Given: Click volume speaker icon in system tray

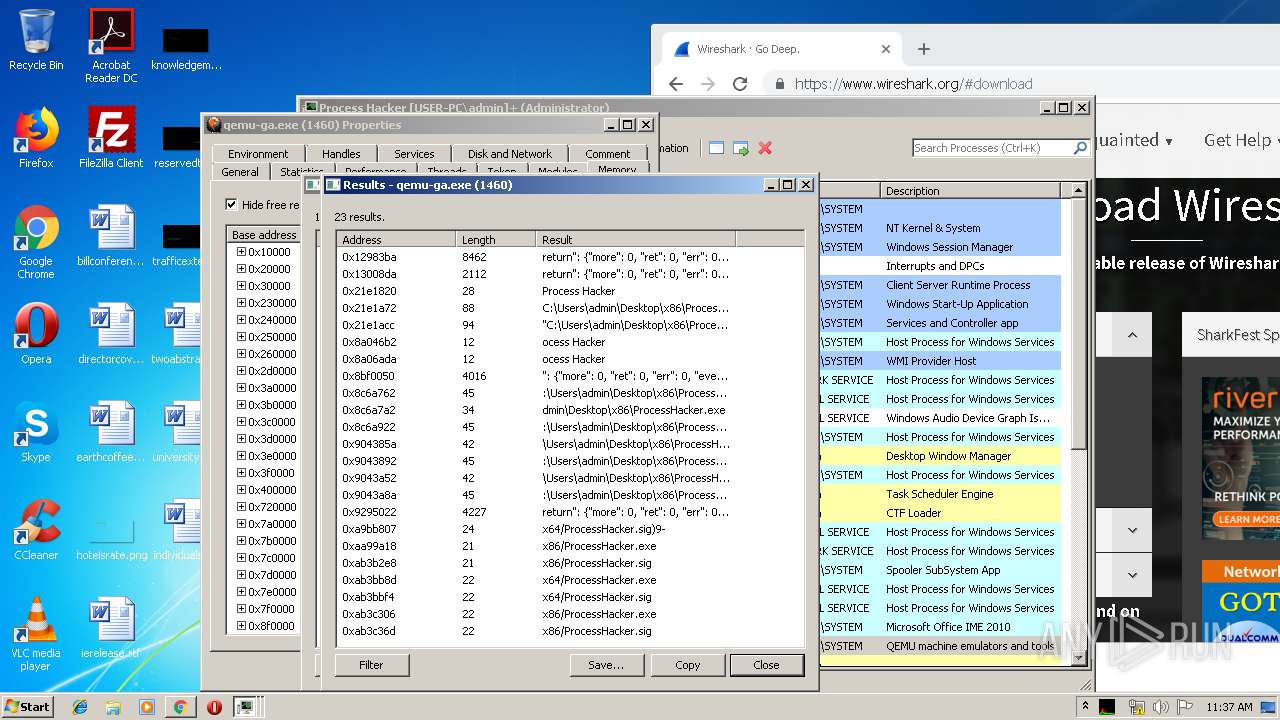Looking at the screenshot, I should click(1161, 707).
